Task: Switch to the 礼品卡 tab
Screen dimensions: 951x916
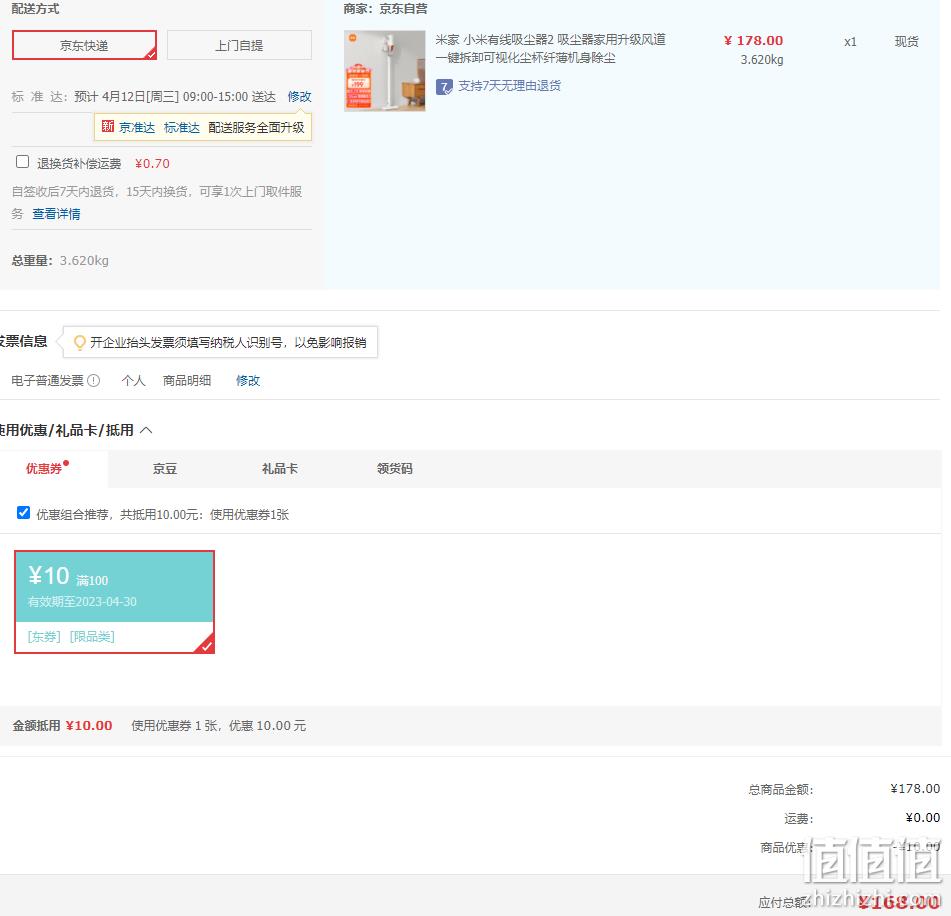Action: pyautogui.click(x=280, y=469)
